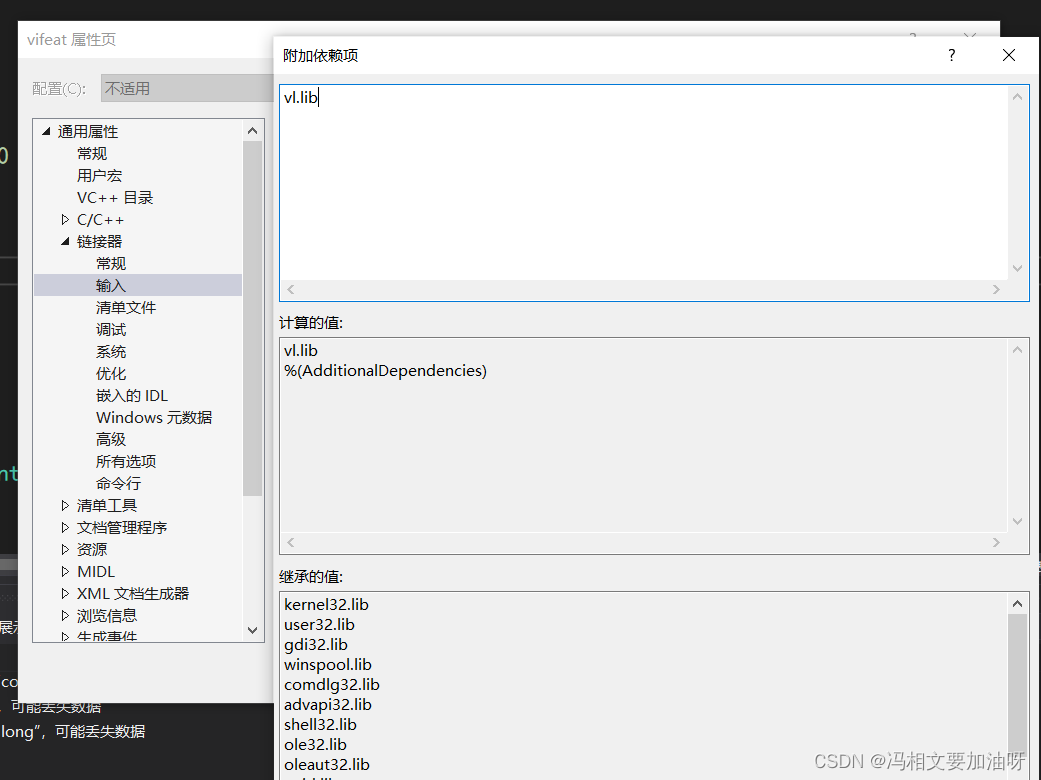Click vl.lib in 计算的值 list
Viewport: 1041px width, 780px height.
(x=301, y=351)
